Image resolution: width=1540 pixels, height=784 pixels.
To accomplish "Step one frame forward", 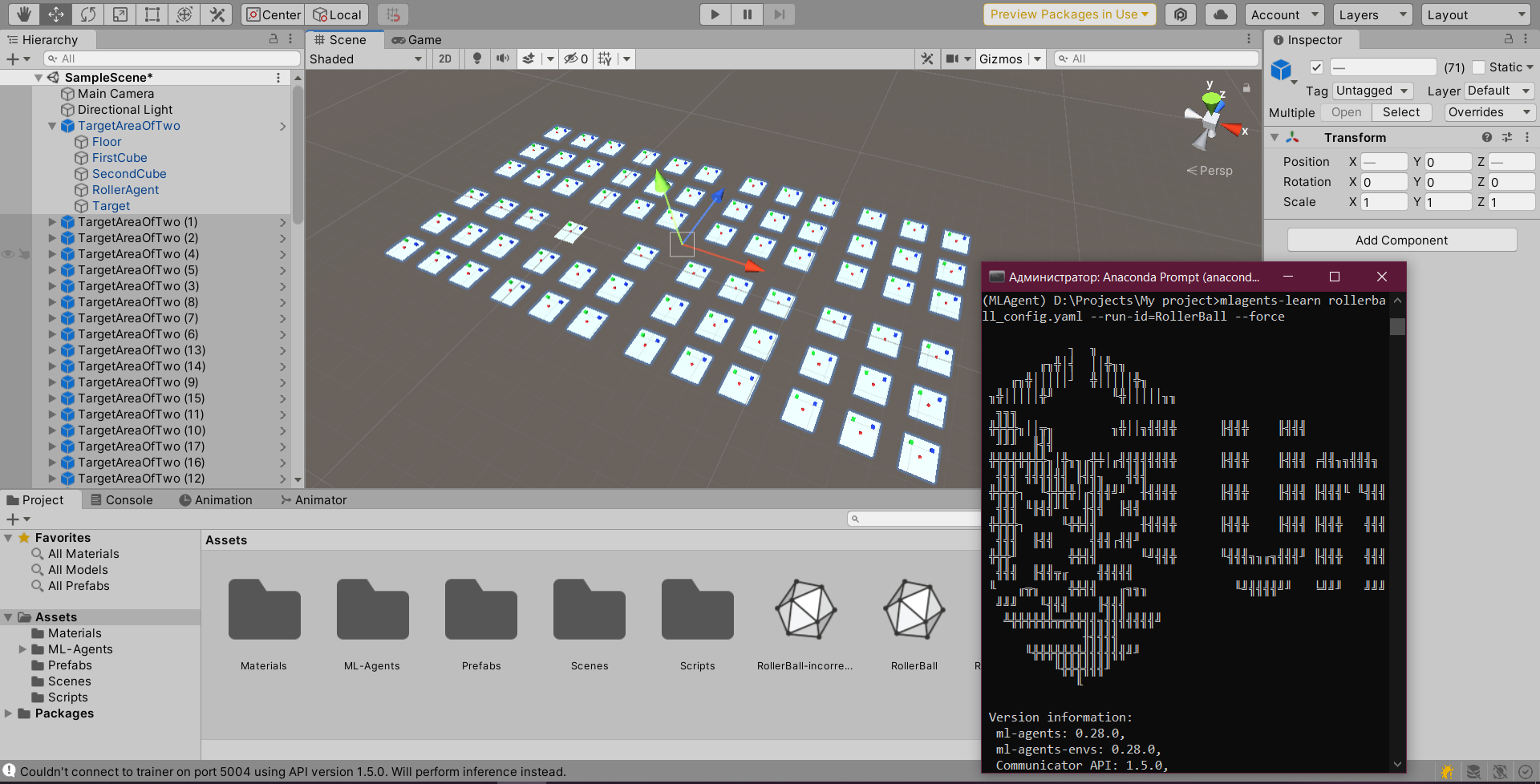I will coord(779,14).
